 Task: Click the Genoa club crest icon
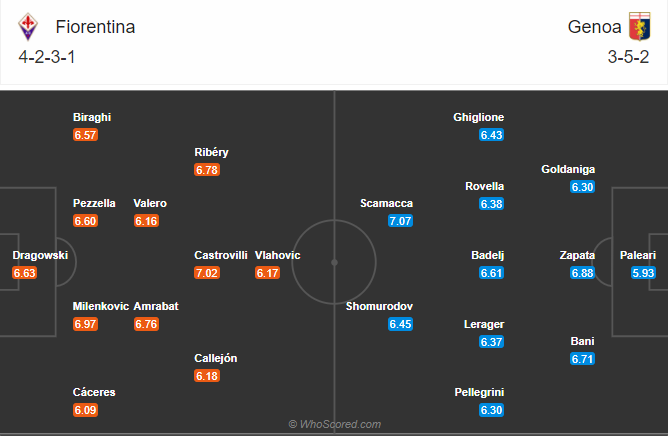click(x=639, y=26)
